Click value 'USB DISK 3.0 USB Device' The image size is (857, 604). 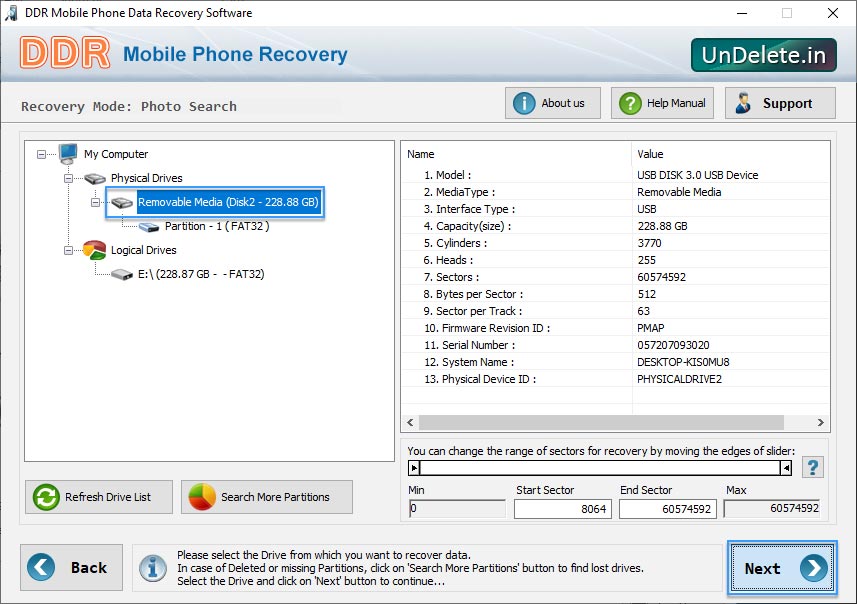coord(697,175)
